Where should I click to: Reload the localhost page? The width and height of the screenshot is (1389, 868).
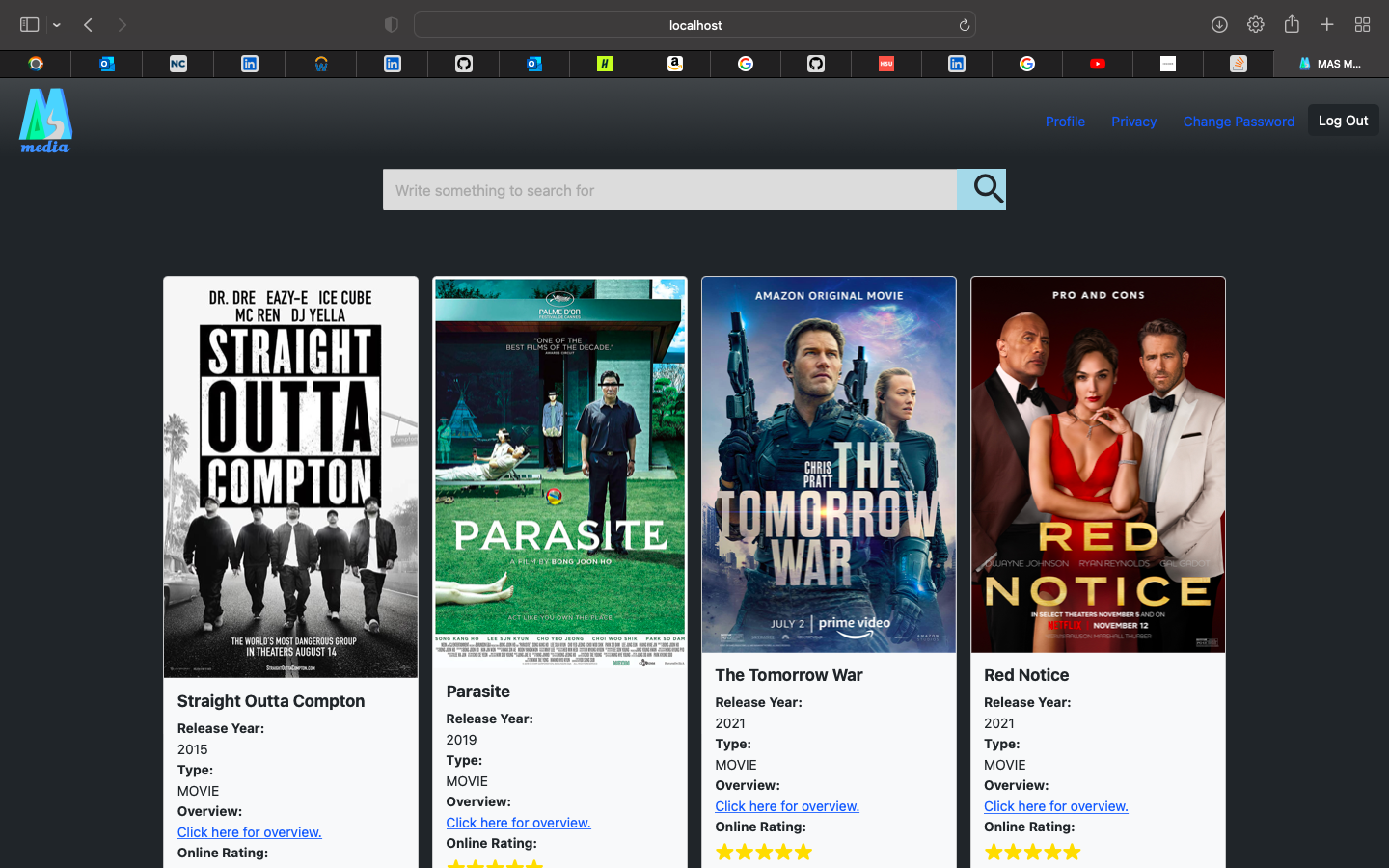pos(964,25)
